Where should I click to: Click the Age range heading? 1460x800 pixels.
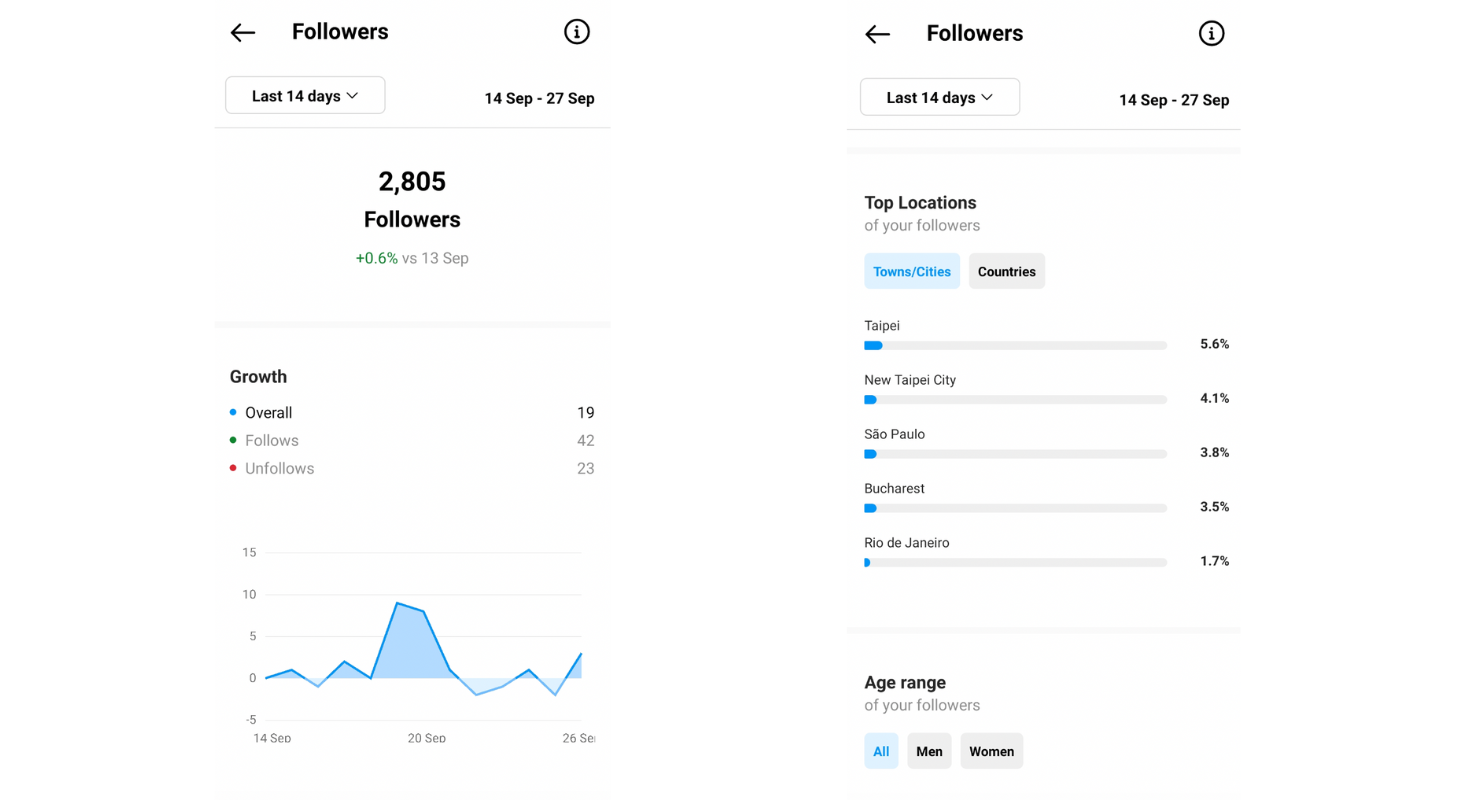(905, 682)
